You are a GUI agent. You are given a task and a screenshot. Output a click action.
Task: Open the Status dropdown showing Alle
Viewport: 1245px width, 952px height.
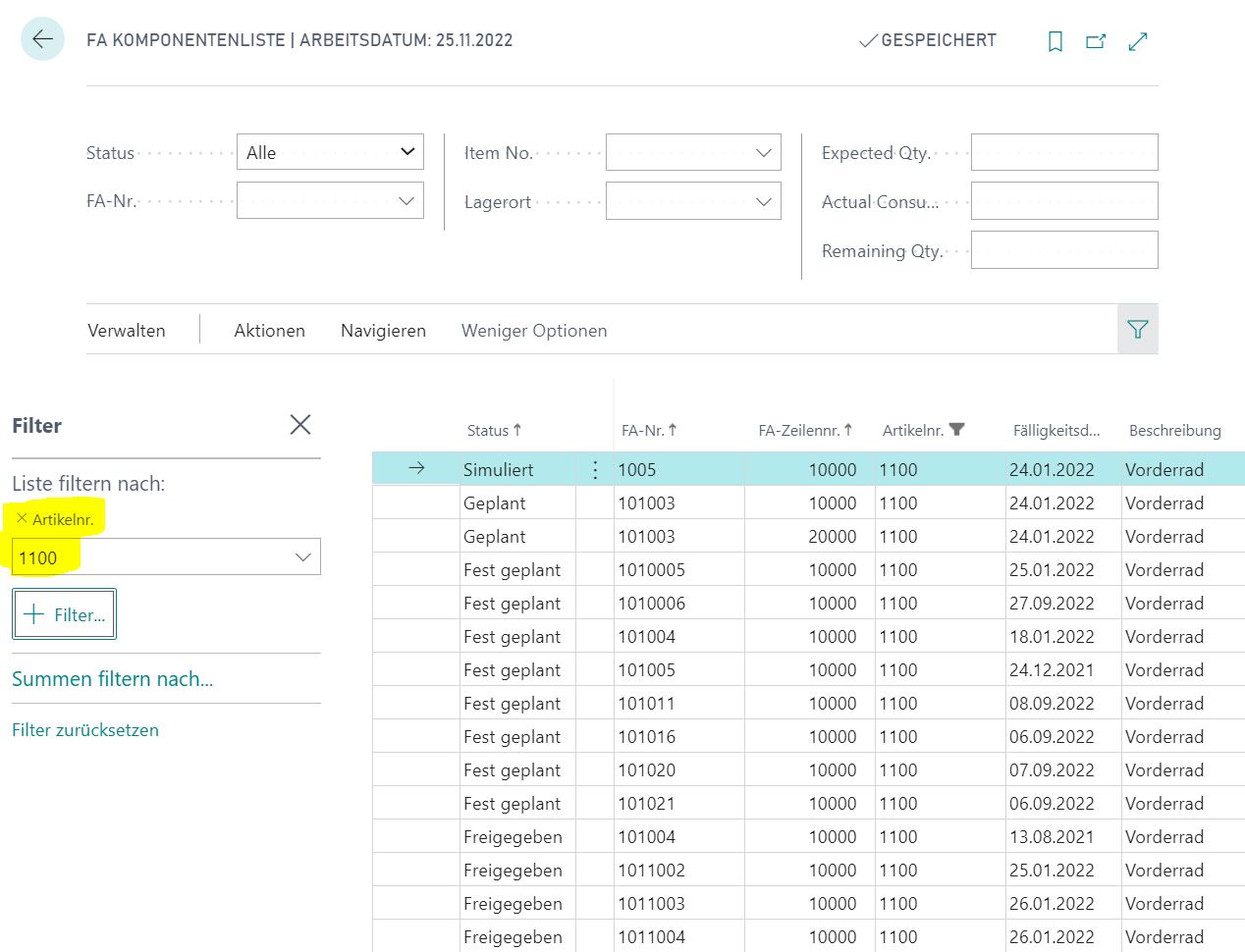point(330,152)
